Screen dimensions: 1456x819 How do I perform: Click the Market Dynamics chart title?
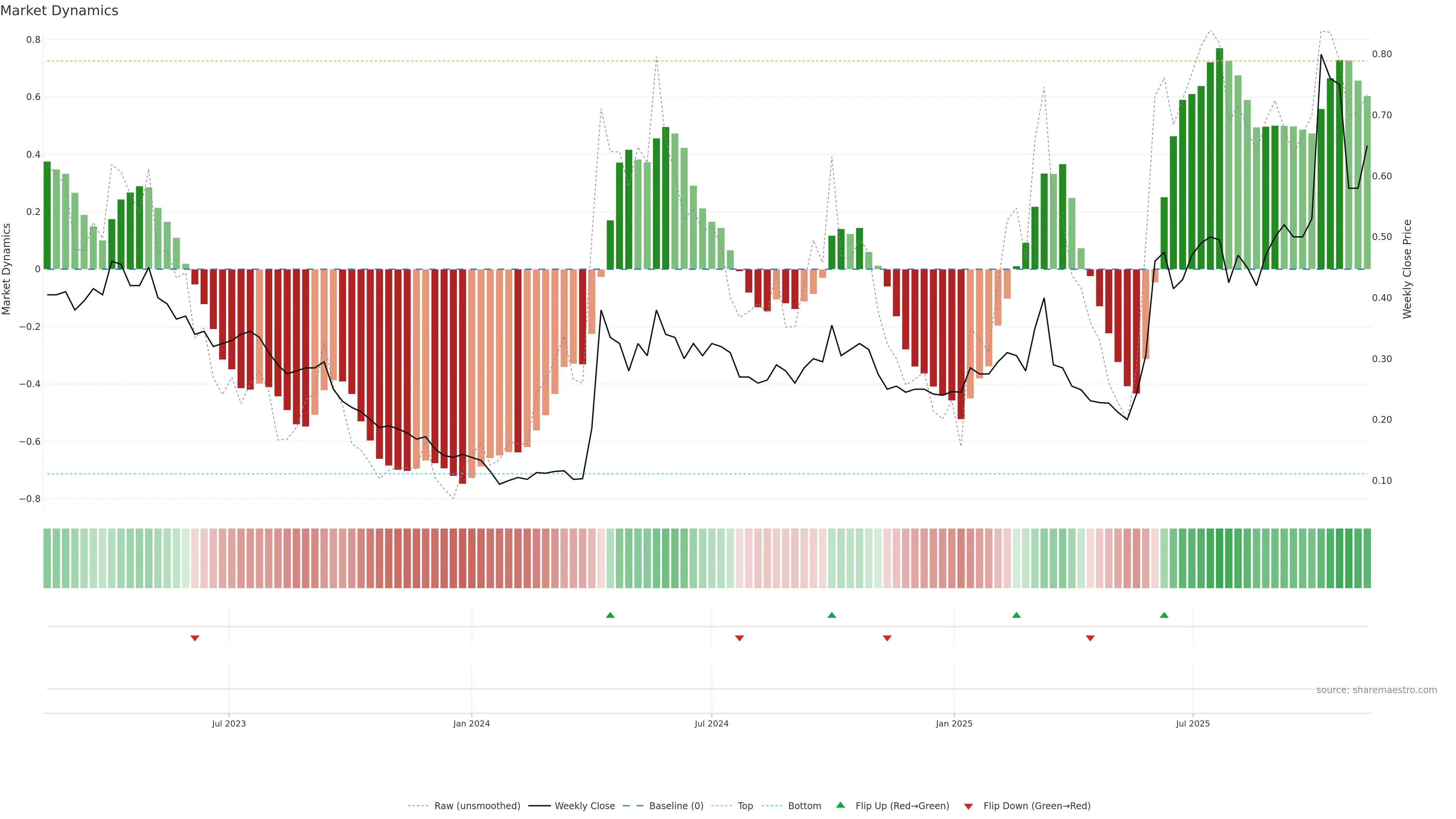point(60,11)
